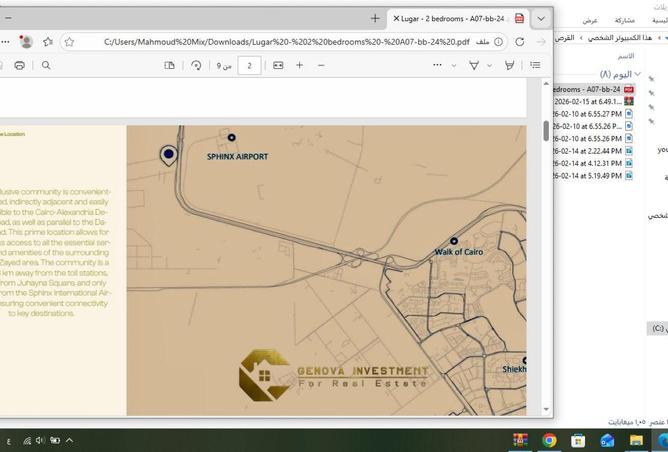
Task: Expand the highlight tool dropdown arrow
Action: pos(489,65)
